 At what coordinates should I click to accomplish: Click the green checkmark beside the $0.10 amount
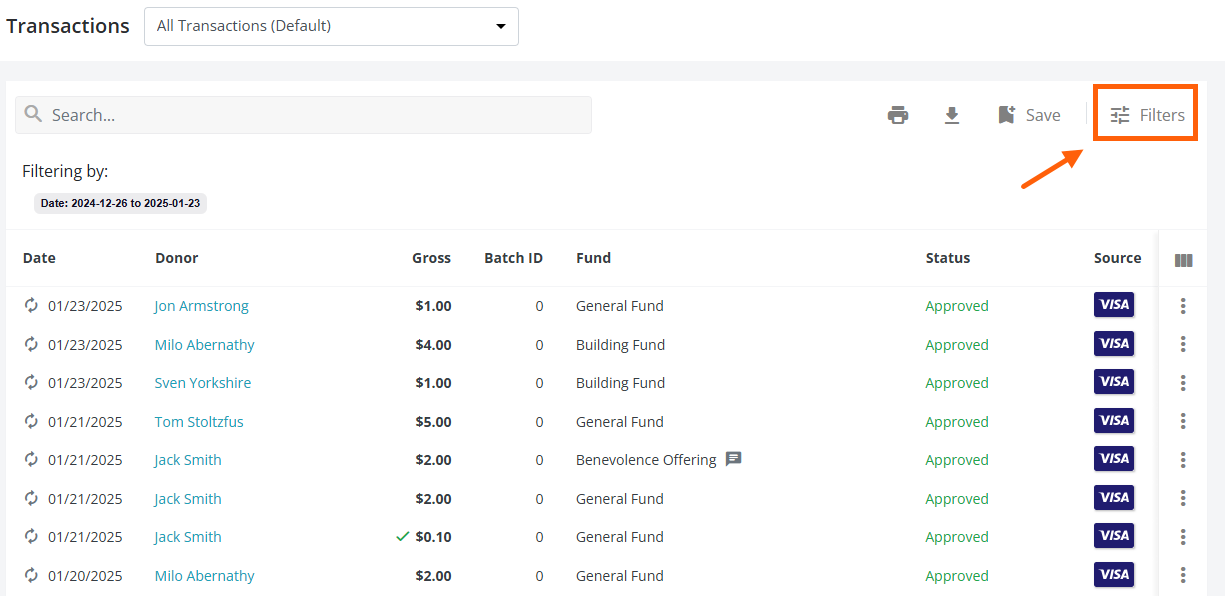403,536
